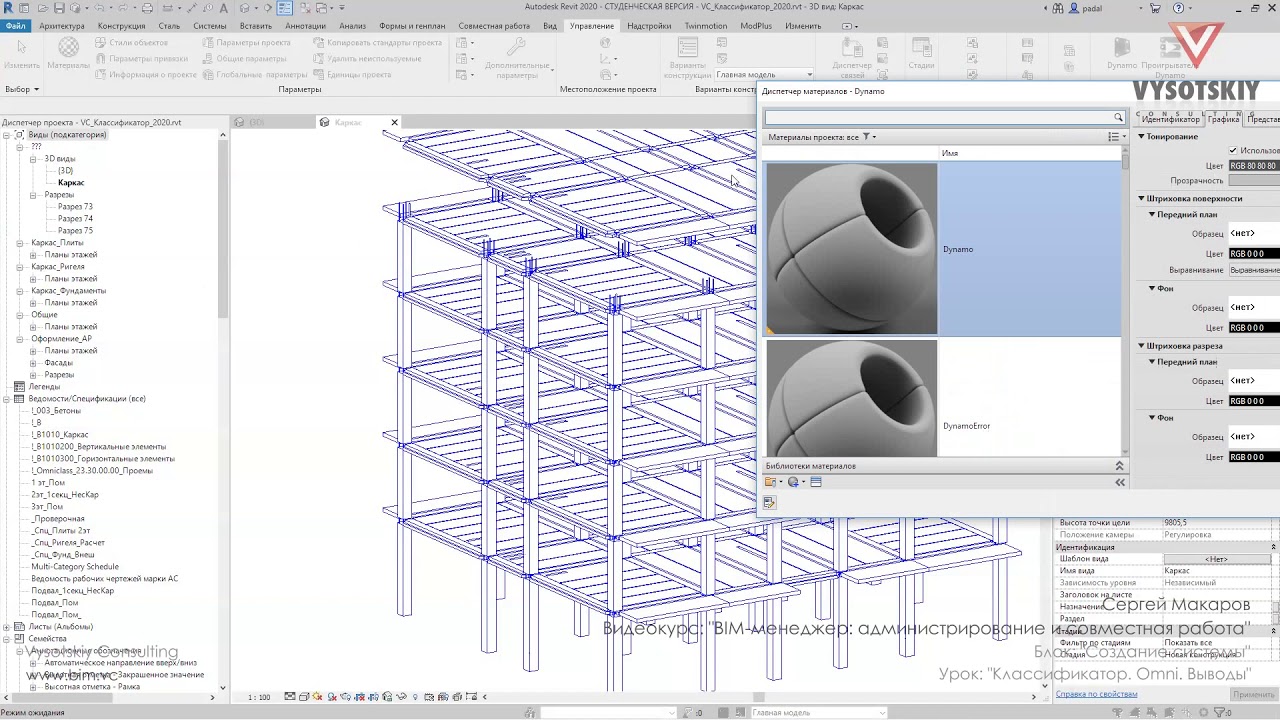Open the Materials tool in the ribbon

point(68,54)
